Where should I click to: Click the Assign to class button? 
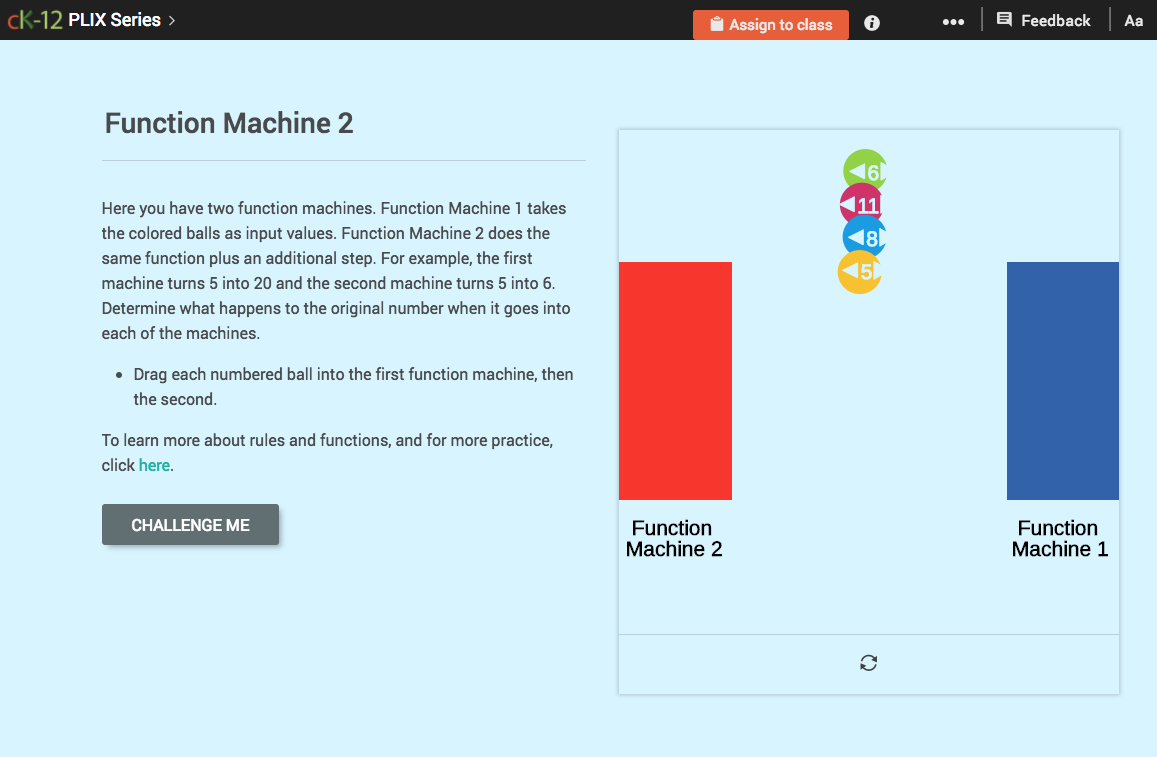pos(770,24)
